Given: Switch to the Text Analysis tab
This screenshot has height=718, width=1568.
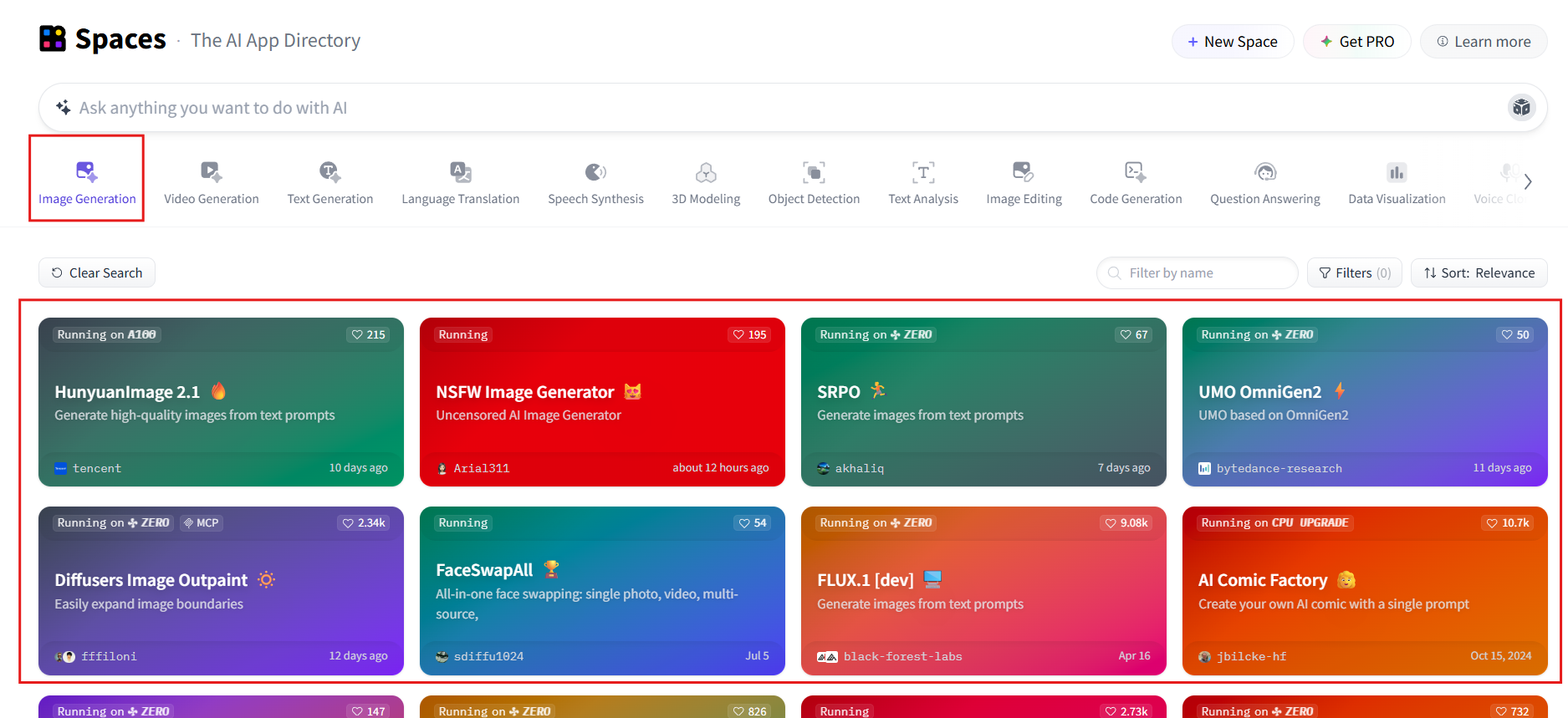Looking at the screenshot, I should point(923,182).
